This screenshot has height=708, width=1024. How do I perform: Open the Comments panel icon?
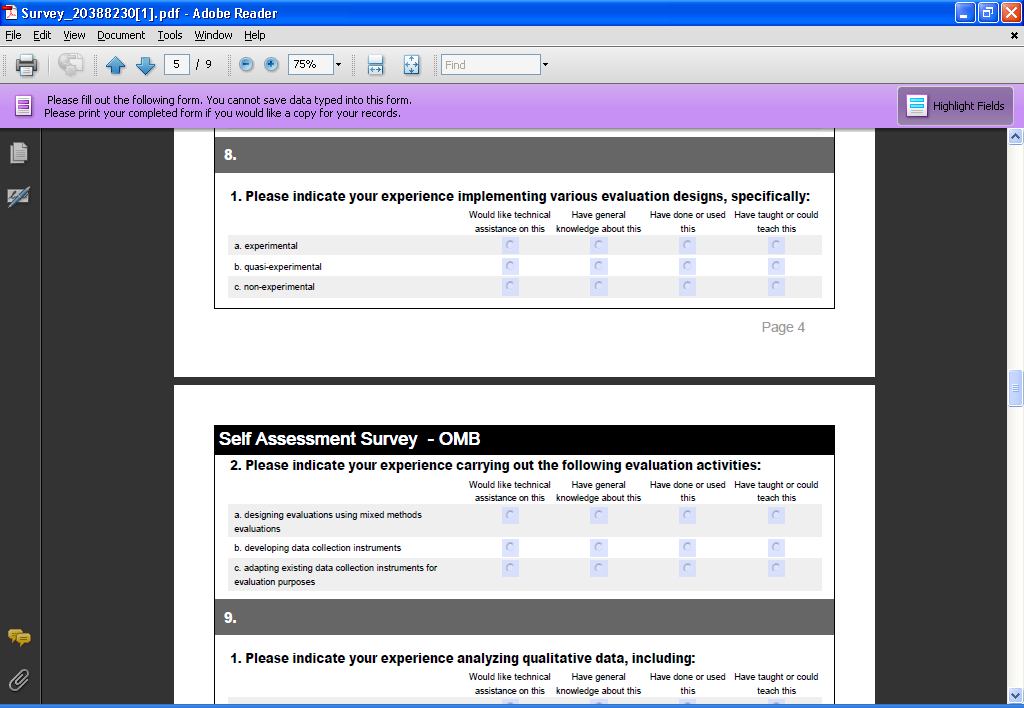tap(19, 637)
